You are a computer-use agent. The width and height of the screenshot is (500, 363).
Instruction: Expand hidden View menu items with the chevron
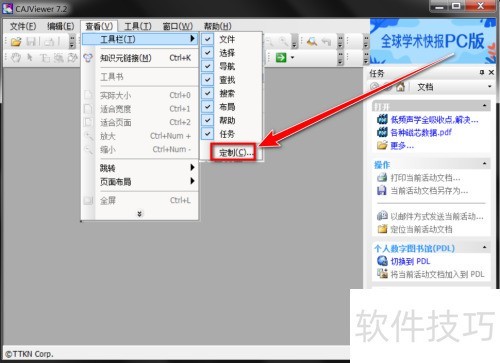140,214
